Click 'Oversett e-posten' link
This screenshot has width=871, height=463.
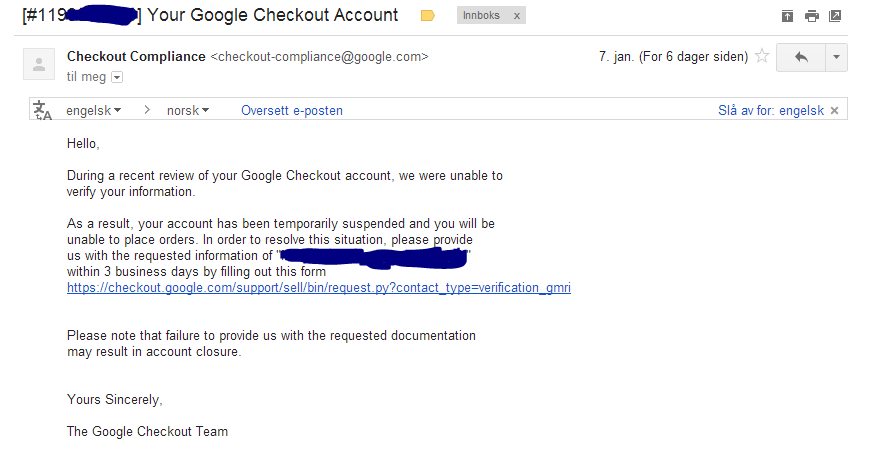click(x=292, y=110)
